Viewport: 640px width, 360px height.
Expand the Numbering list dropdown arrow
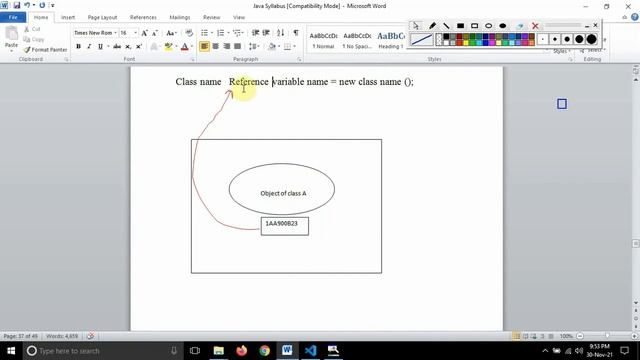click(228, 33)
